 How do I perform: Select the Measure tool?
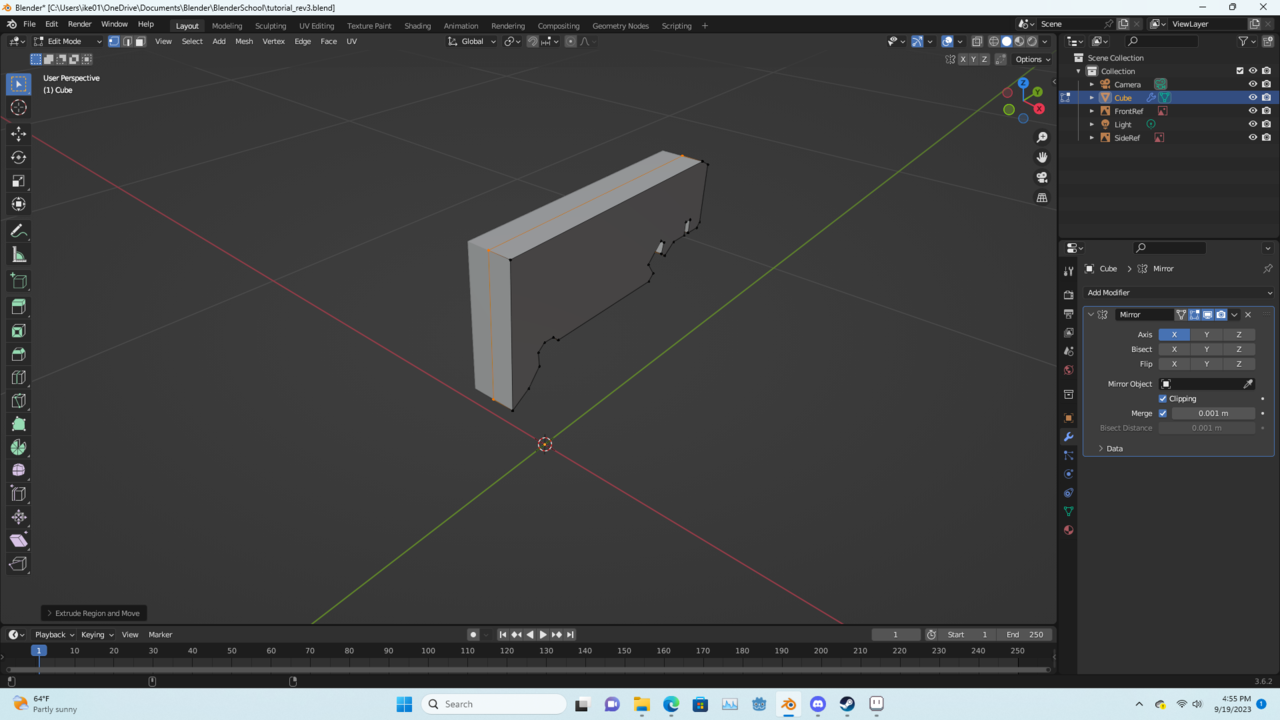[x=18, y=255]
